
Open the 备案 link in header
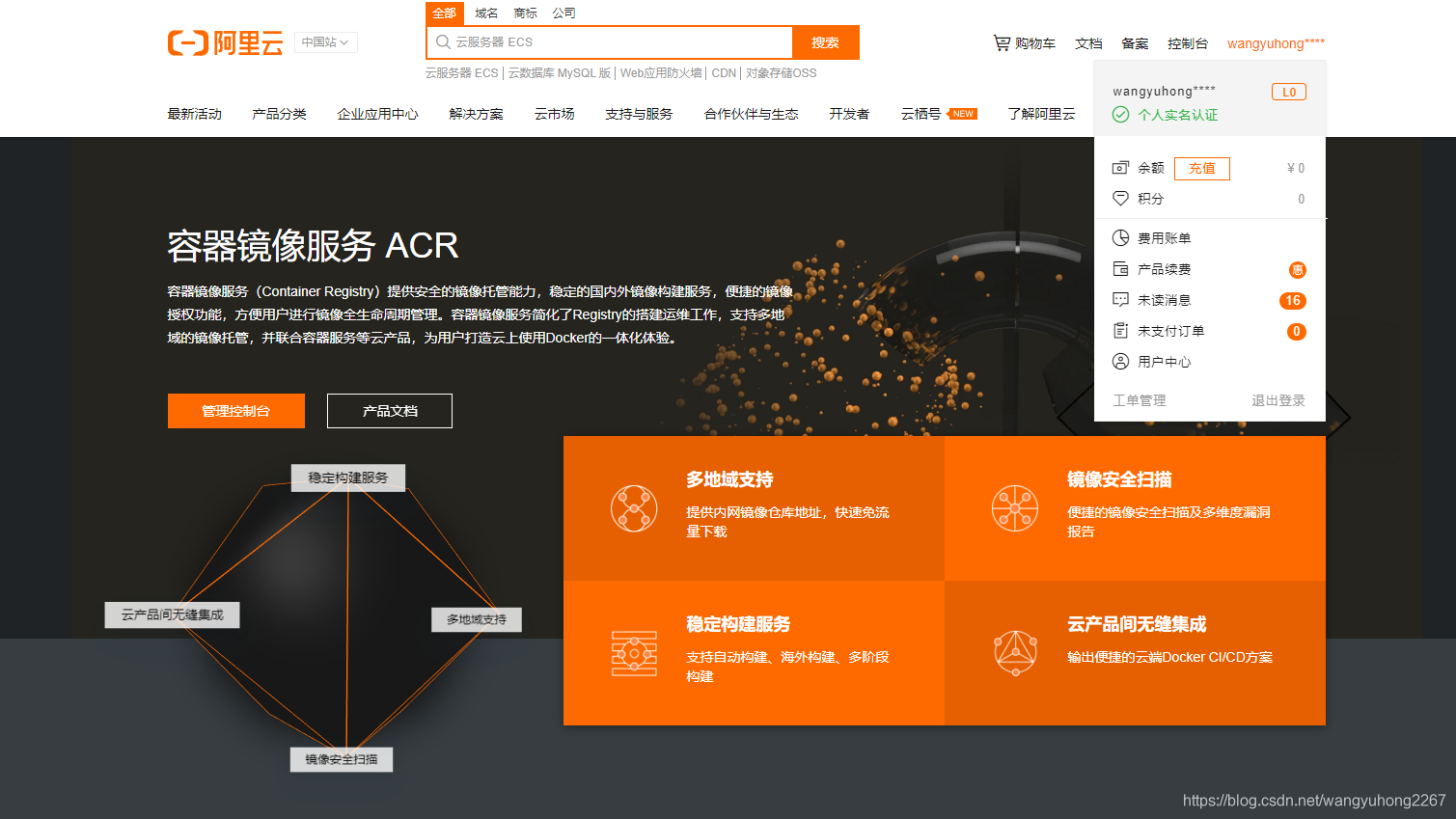pyautogui.click(x=1135, y=43)
